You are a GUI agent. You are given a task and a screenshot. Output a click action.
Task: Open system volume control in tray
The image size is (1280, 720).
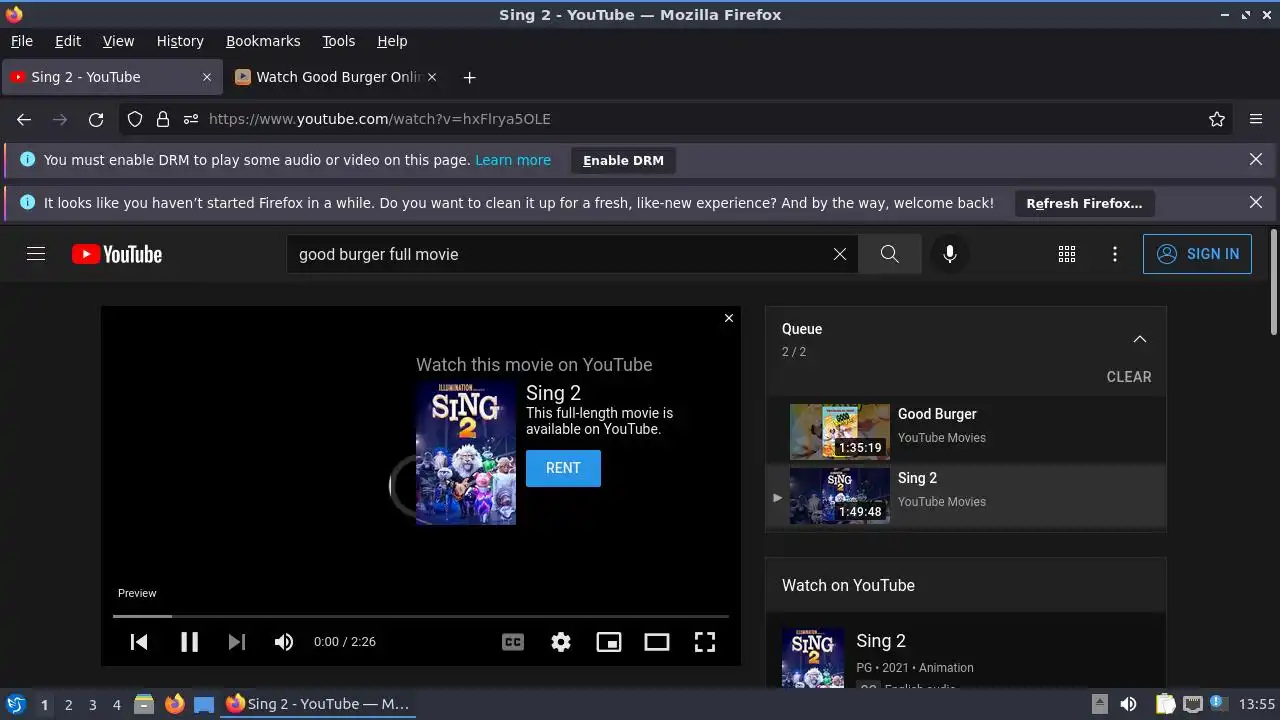(x=1128, y=704)
